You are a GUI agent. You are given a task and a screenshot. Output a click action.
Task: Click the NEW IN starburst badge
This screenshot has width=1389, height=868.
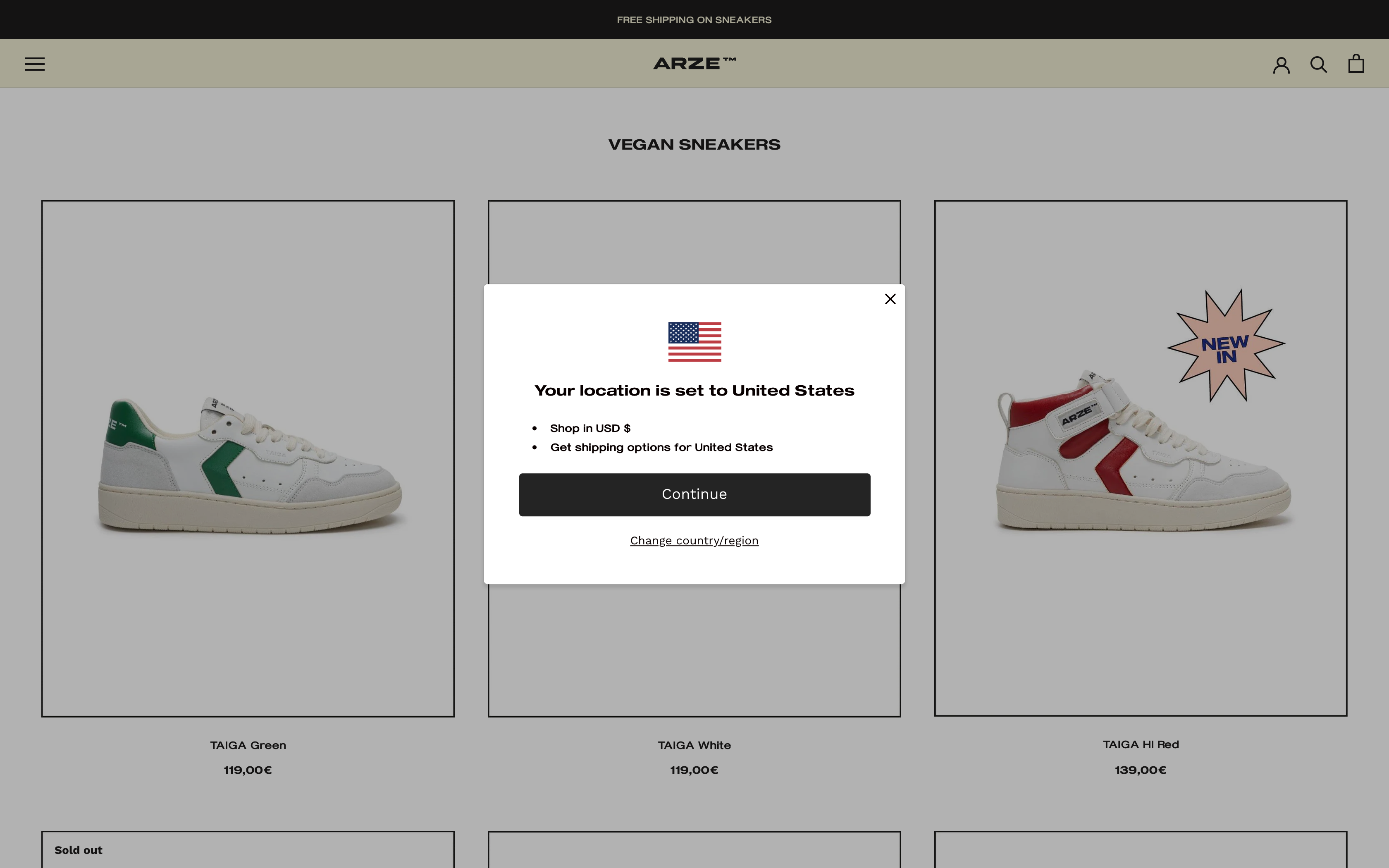point(1226,346)
